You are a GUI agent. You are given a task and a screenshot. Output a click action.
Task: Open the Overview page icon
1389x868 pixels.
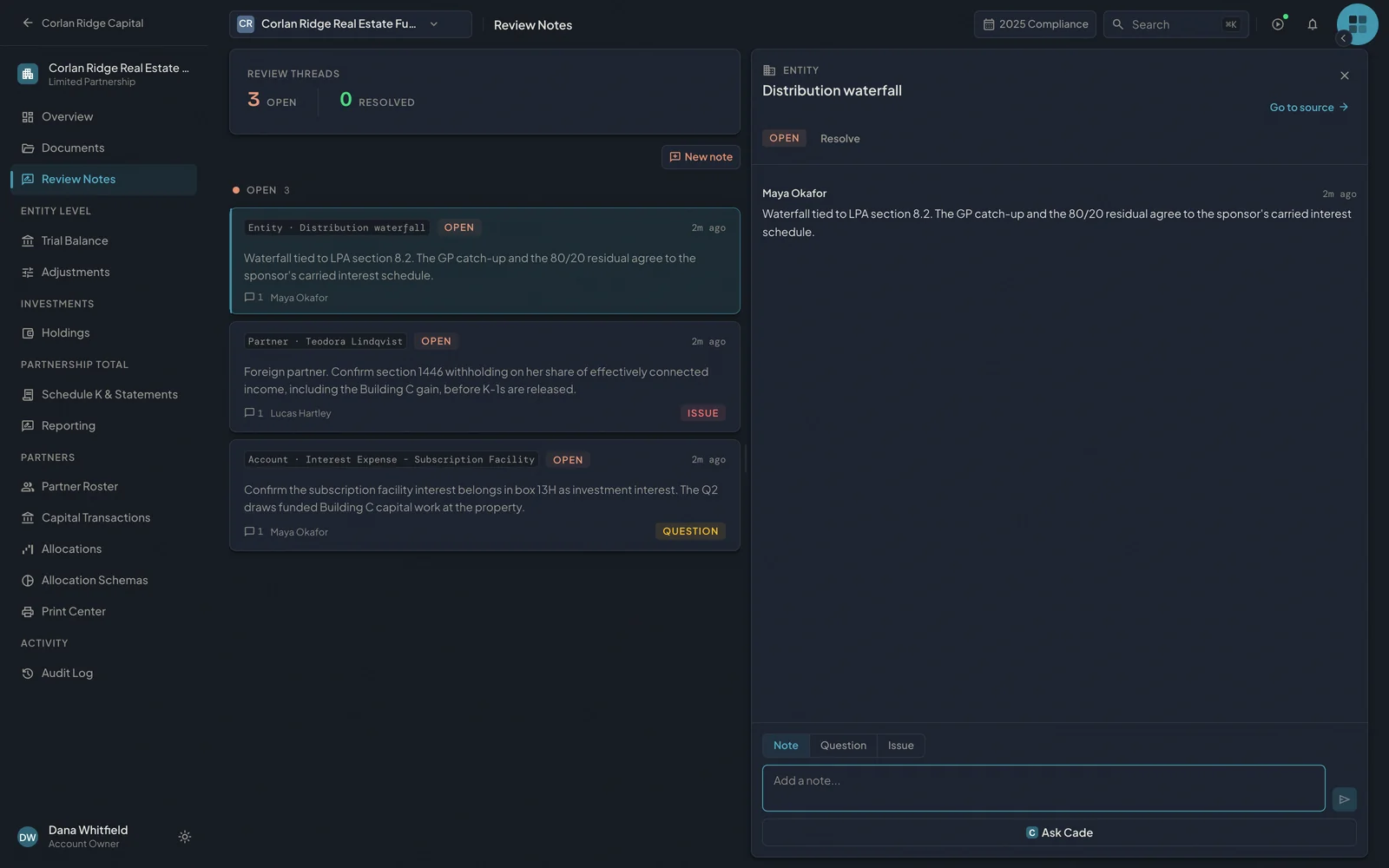28,117
